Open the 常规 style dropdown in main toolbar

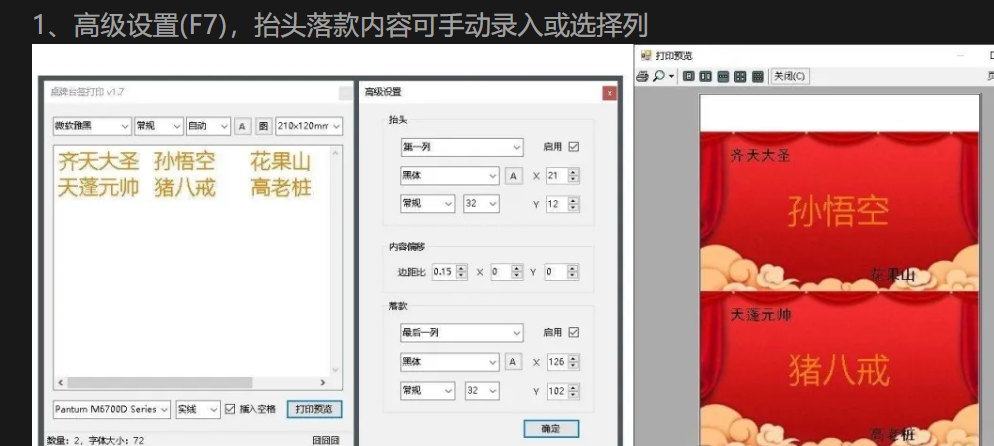158,126
